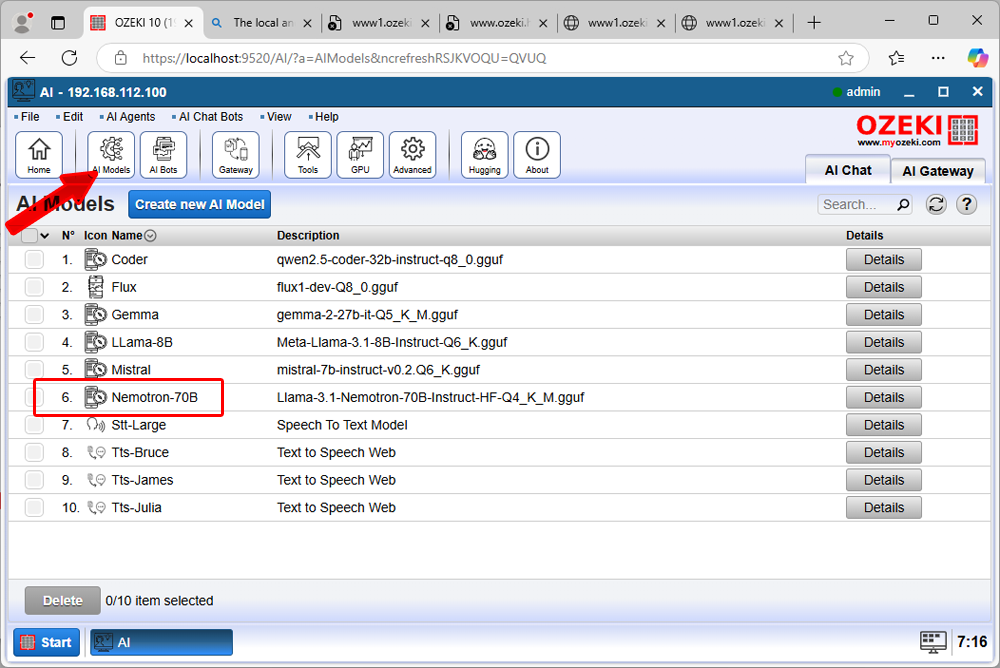
Task: Open the About info icon
Action: tap(537, 155)
